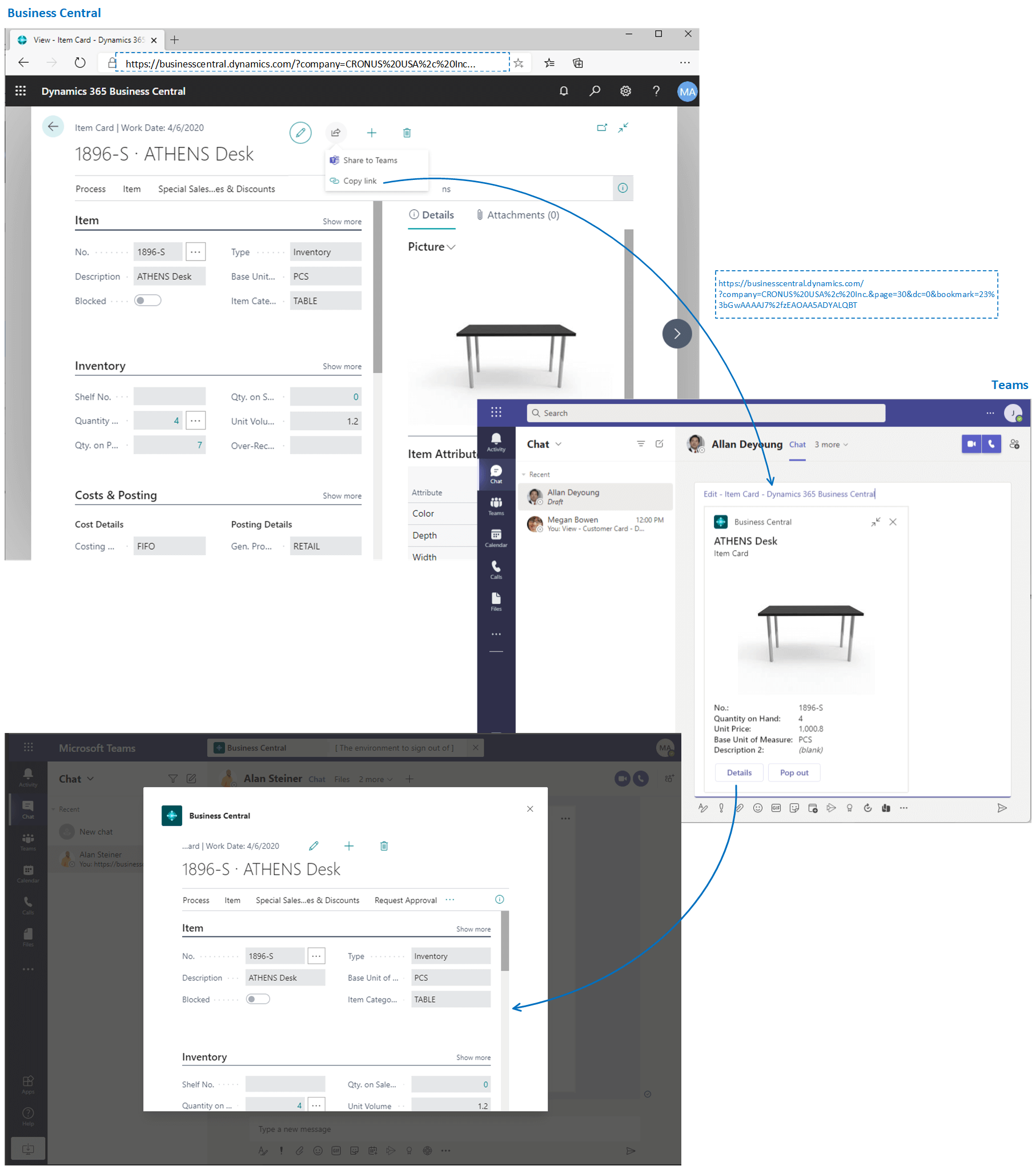Expand the Picture section chevron
This screenshot has height=1166, width=1036.
[x=451, y=247]
